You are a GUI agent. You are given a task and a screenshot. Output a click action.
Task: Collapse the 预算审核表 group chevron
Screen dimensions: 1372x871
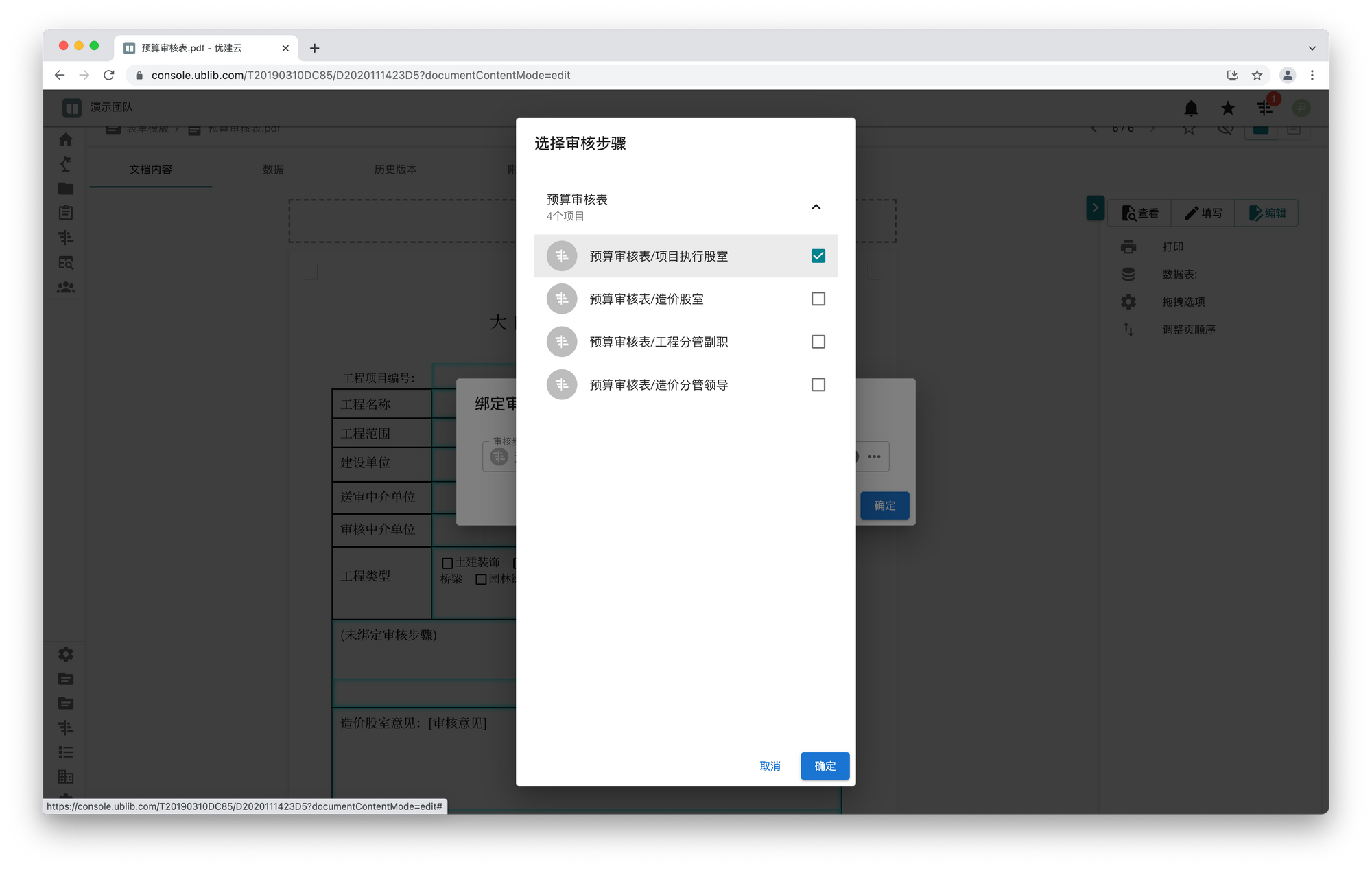[816, 207]
